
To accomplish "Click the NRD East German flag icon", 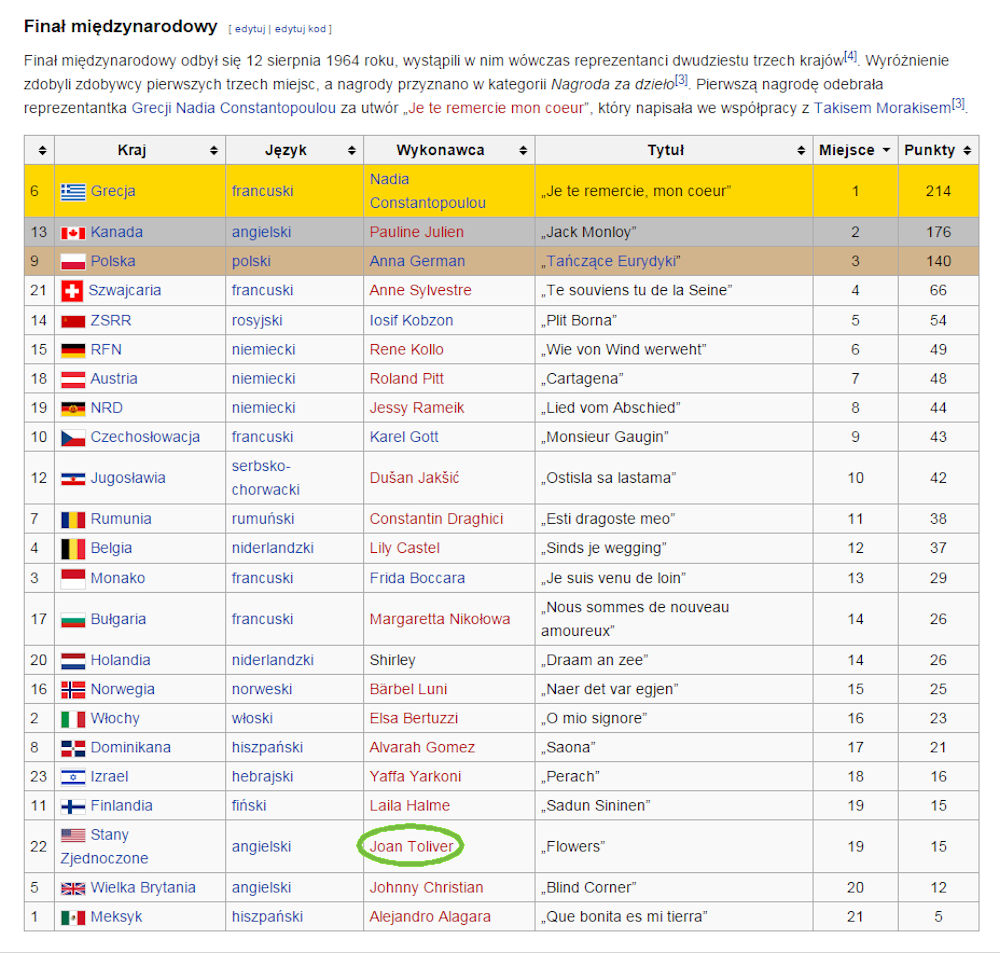I will (73, 408).
